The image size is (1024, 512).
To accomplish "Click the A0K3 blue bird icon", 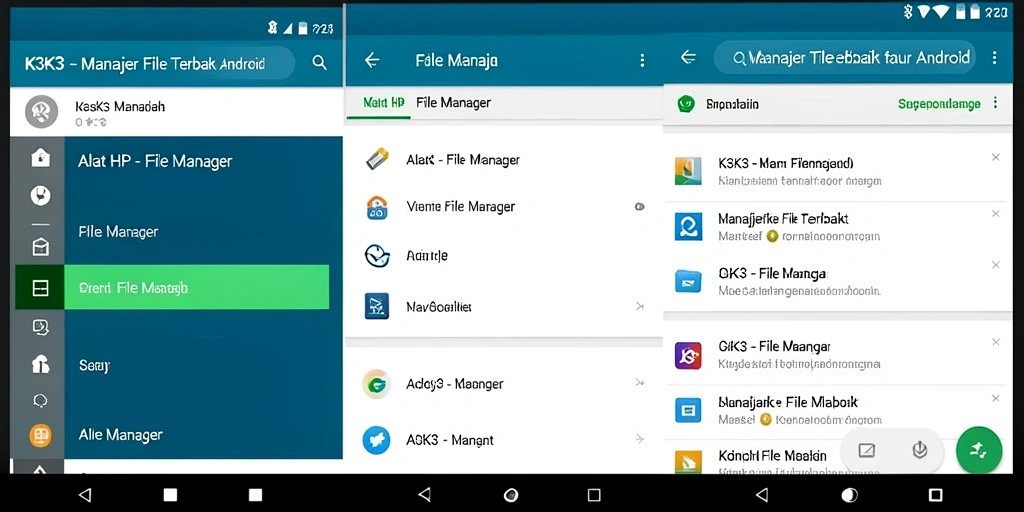I will [377, 440].
